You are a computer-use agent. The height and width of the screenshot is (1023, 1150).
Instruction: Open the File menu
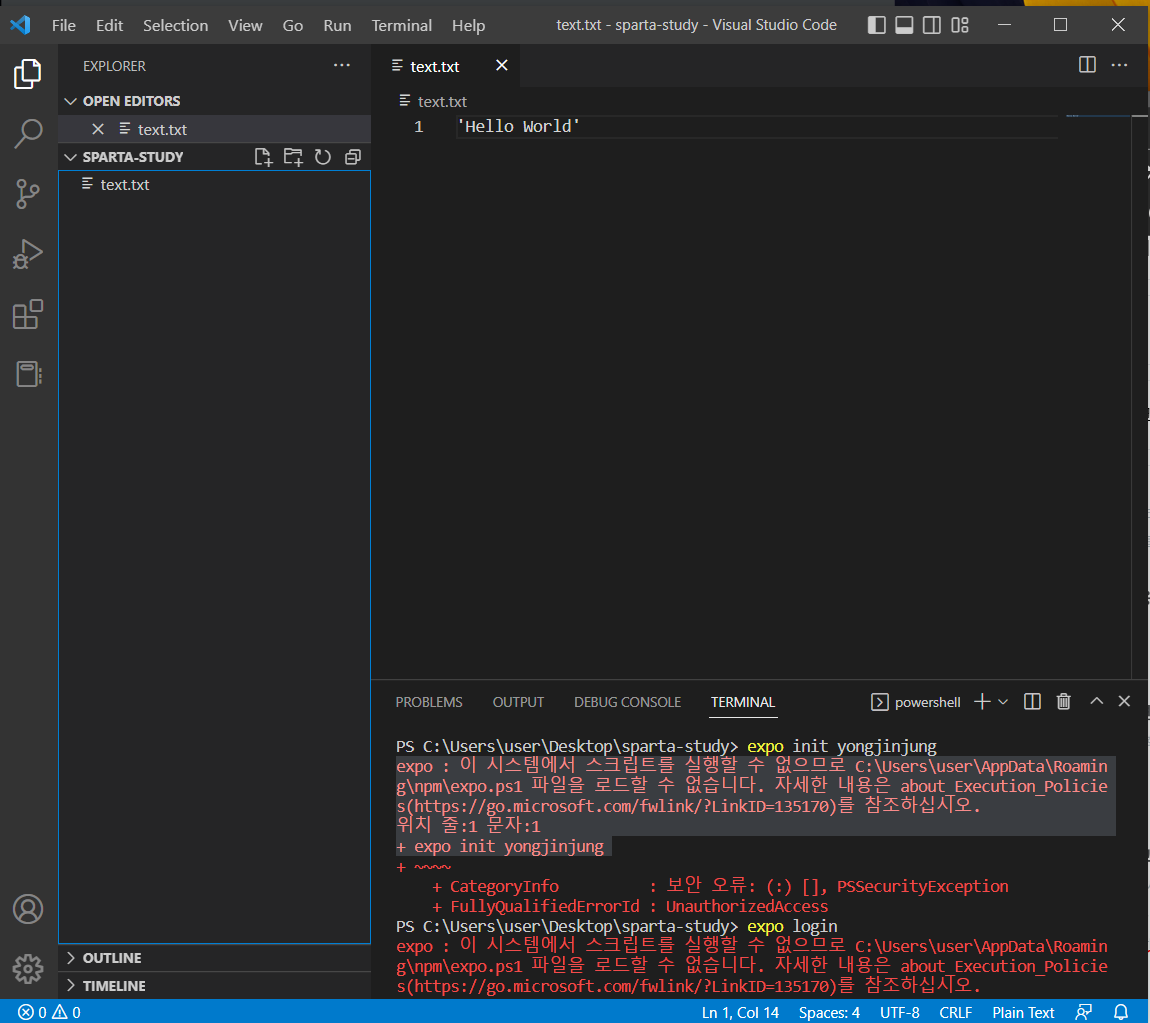tap(64, 25)
